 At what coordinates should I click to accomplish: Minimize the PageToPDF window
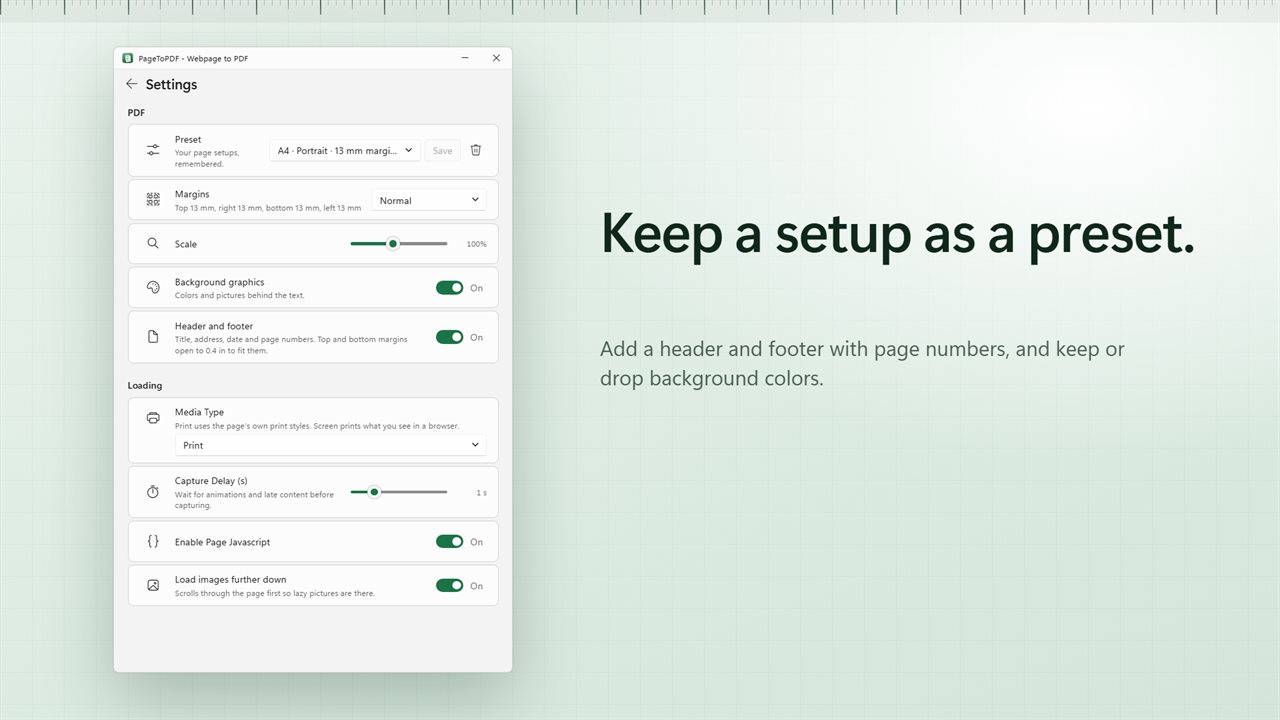465,58
